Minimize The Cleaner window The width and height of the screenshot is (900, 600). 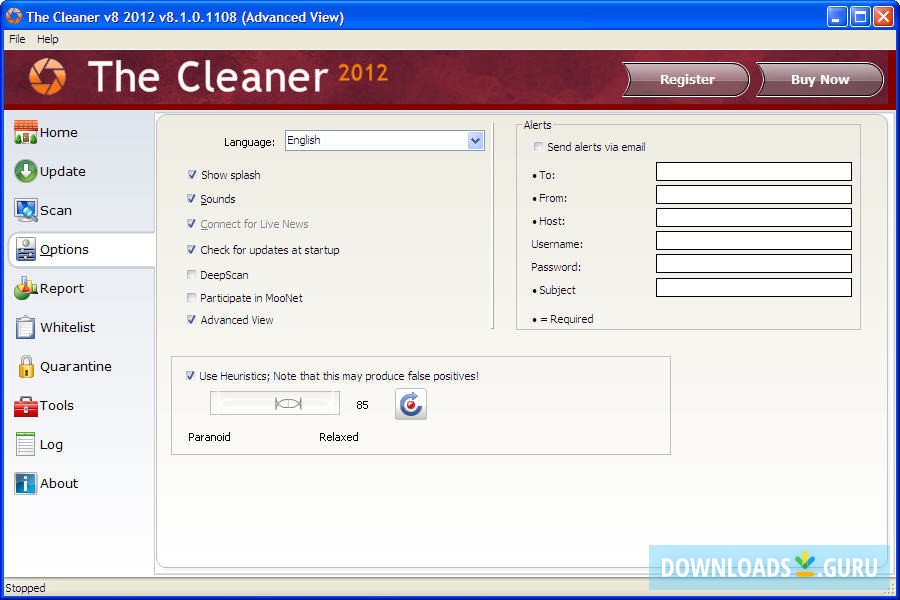(x=837, y=17)
